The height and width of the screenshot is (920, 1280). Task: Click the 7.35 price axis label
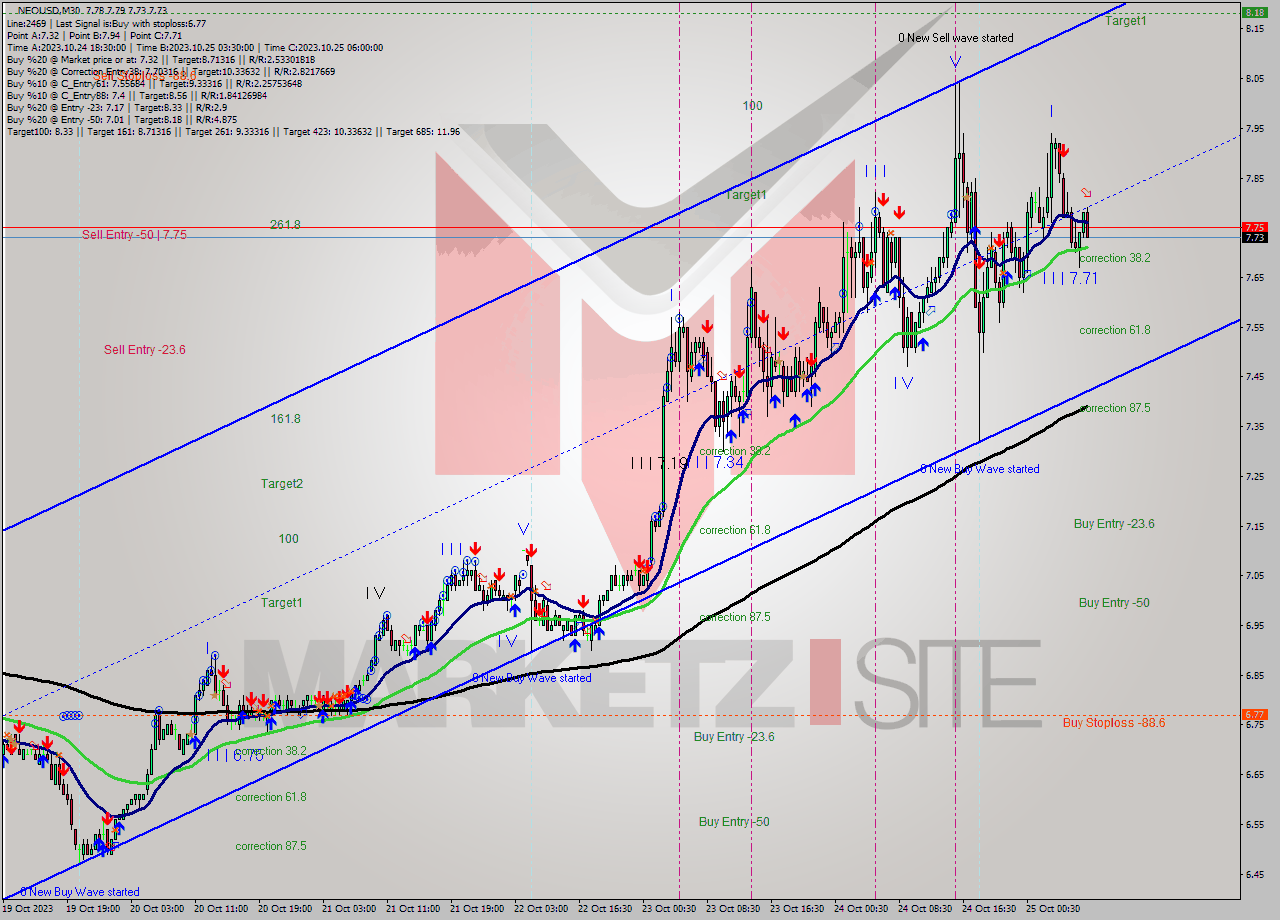click(x=1256, y=426)
